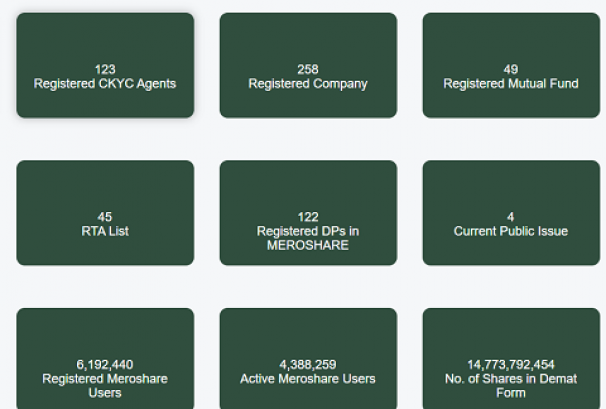This screenshot has width=606, height=409.
Task: Click the "Current Public Issue" label text
Action: [x=511, y=231]
